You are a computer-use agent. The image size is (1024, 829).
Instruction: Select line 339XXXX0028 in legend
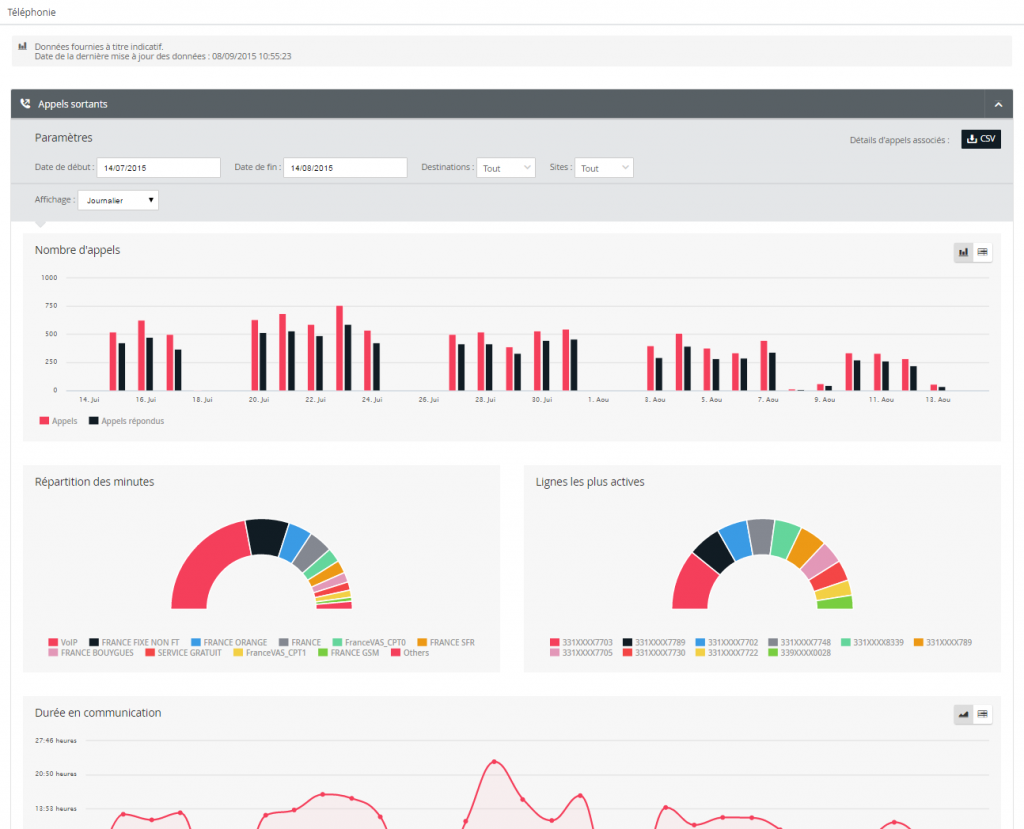pyautogui.click(x=799, y=653)
